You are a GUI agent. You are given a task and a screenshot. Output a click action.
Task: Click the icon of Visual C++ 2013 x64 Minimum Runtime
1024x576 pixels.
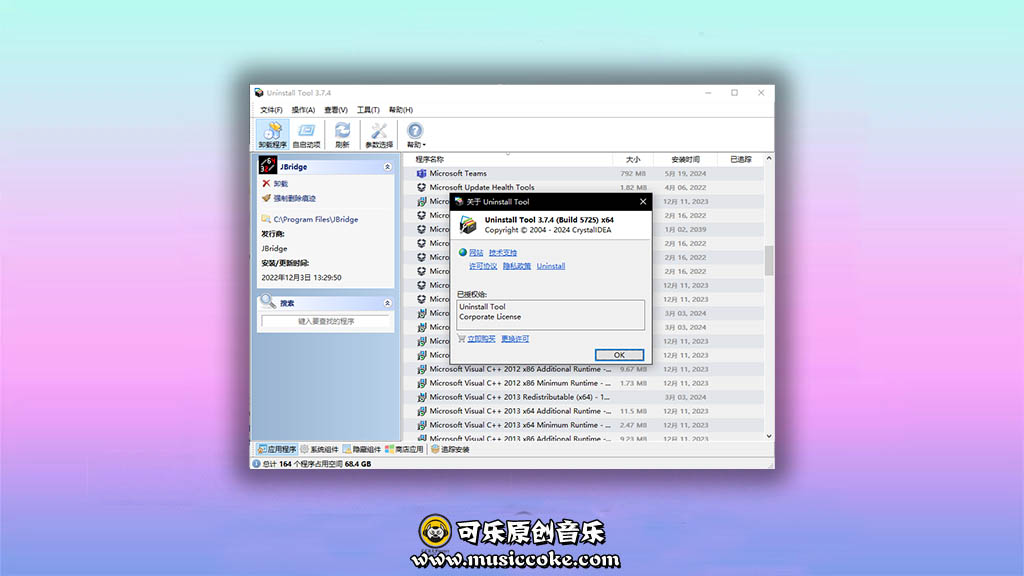pyautogui.click(x=421, y=425)
